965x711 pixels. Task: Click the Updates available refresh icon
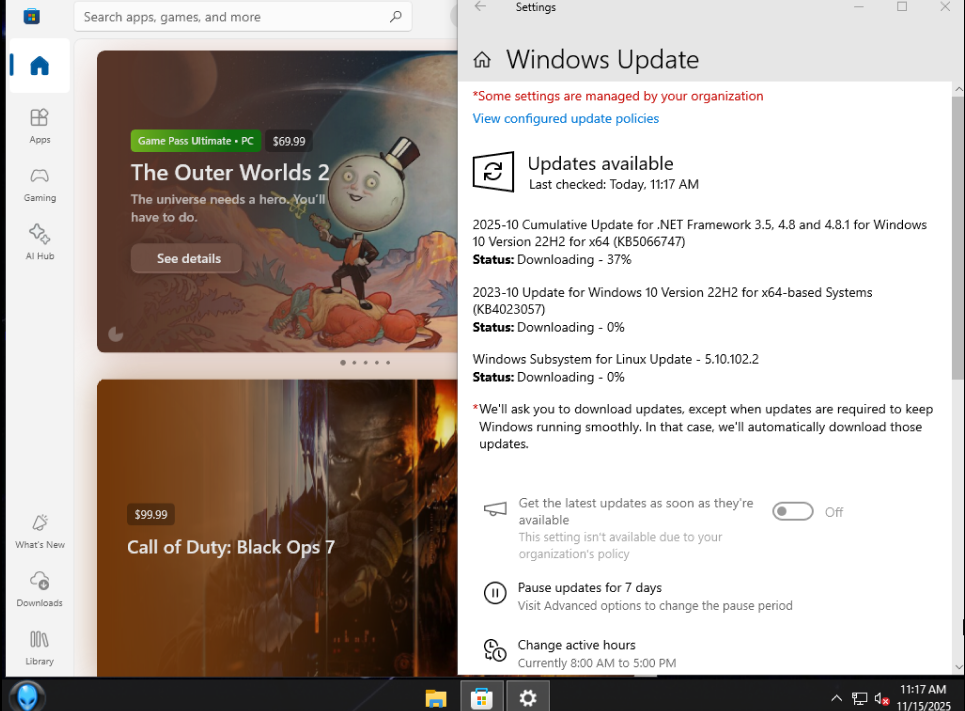click(493, 172)
